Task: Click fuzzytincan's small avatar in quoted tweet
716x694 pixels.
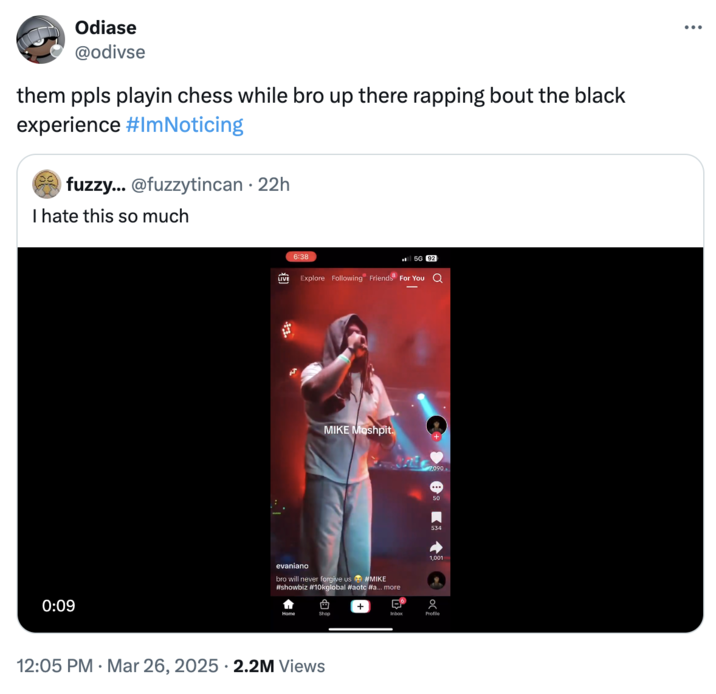Action: pyautogui.click(x=46, y=184)
